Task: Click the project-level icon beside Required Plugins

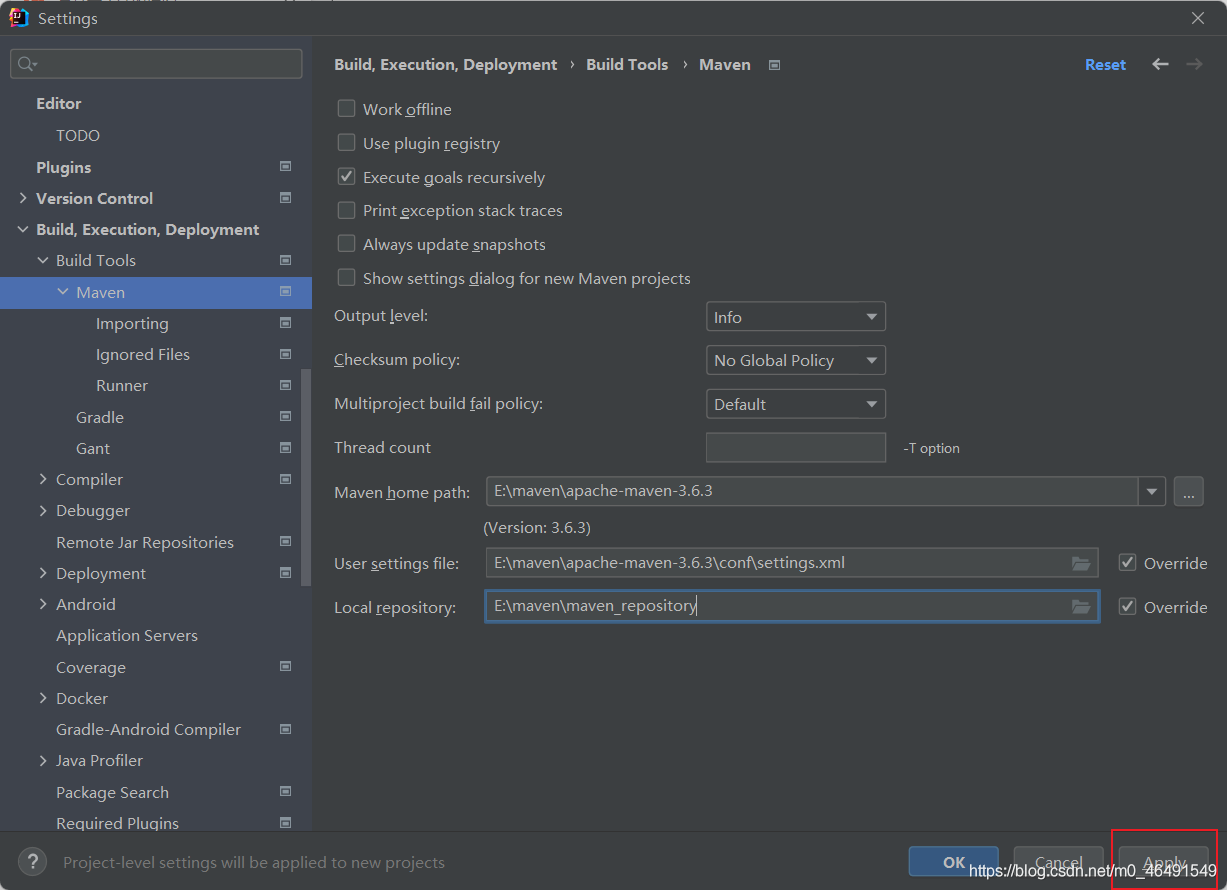Action: point(286,823)
